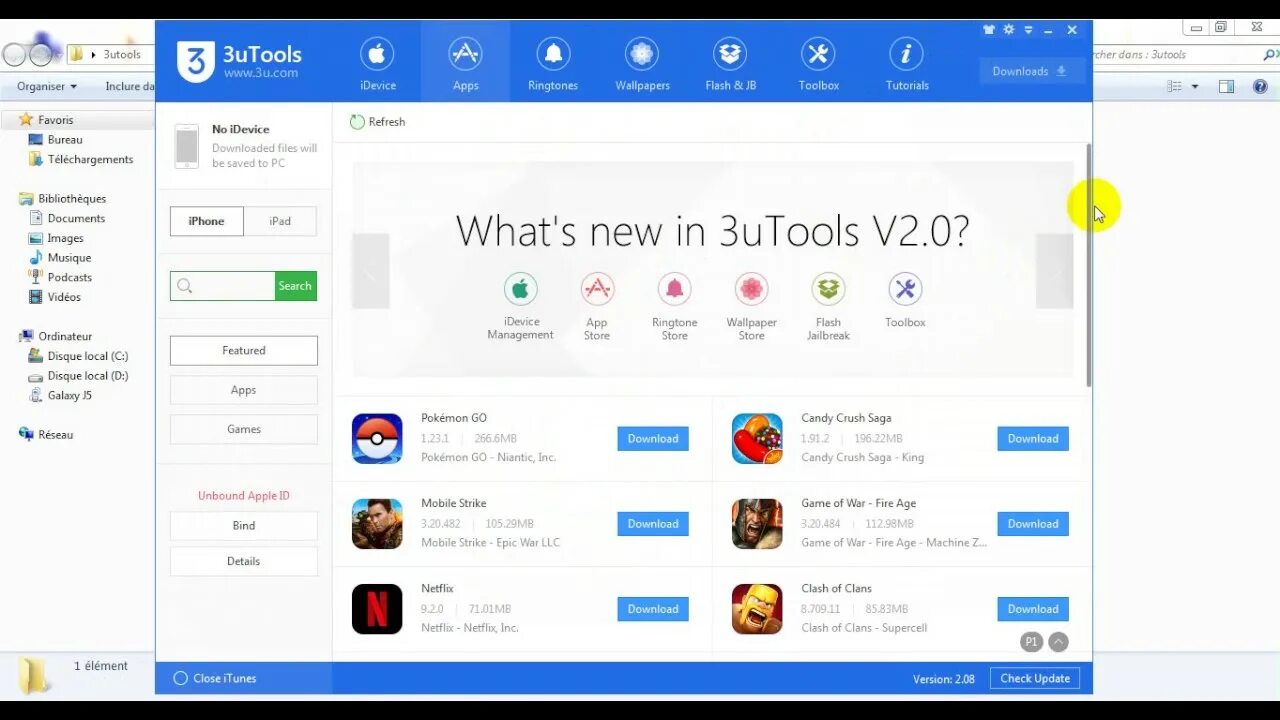1280x720 pixels.
Task: Open the Downloads manager
Action: coord(1030,71)
